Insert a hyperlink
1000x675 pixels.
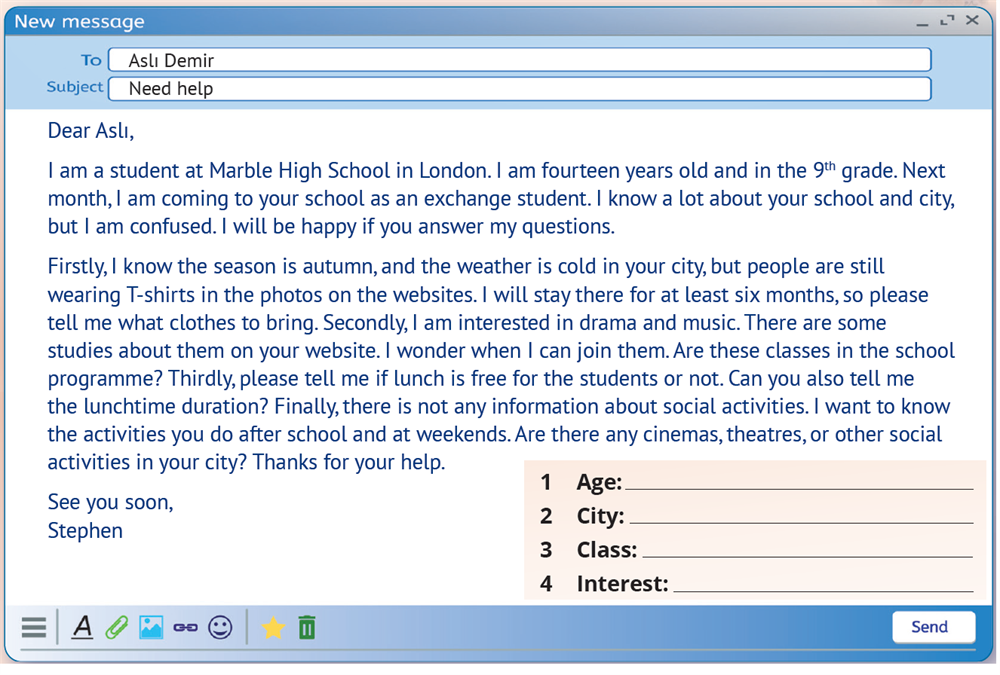pos(184,627)
